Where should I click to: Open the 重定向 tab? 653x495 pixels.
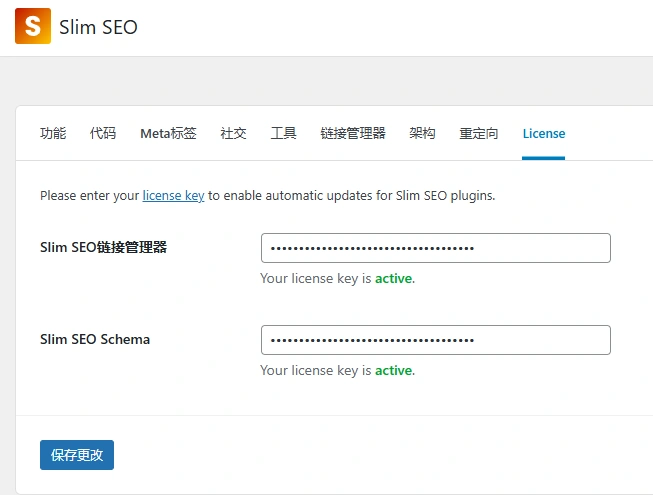[x=479, y=133]
